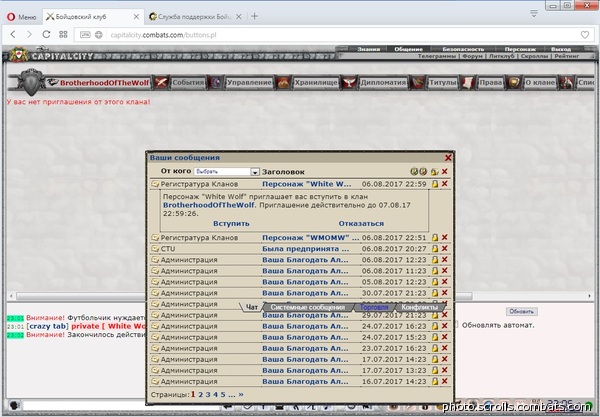Screen dimensions: 600x417
Task: Open message titled Персонаж "WMOMW"
Action: [x=310, y=238]
